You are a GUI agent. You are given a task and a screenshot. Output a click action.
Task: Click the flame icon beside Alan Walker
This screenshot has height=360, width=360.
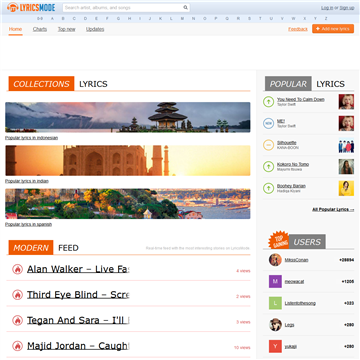pos(17,269)
